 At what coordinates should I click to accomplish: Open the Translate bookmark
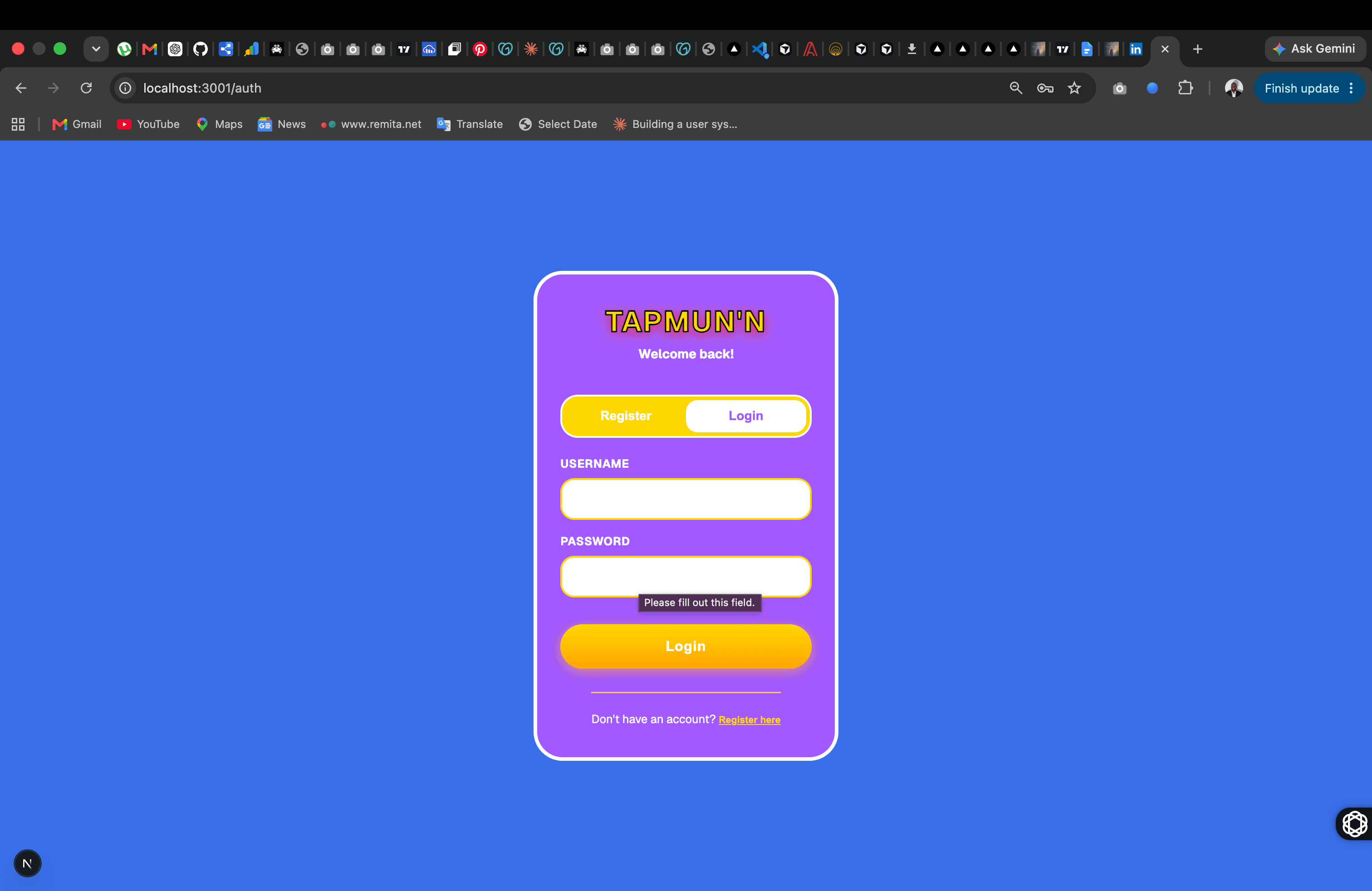(x=470, y=124)
